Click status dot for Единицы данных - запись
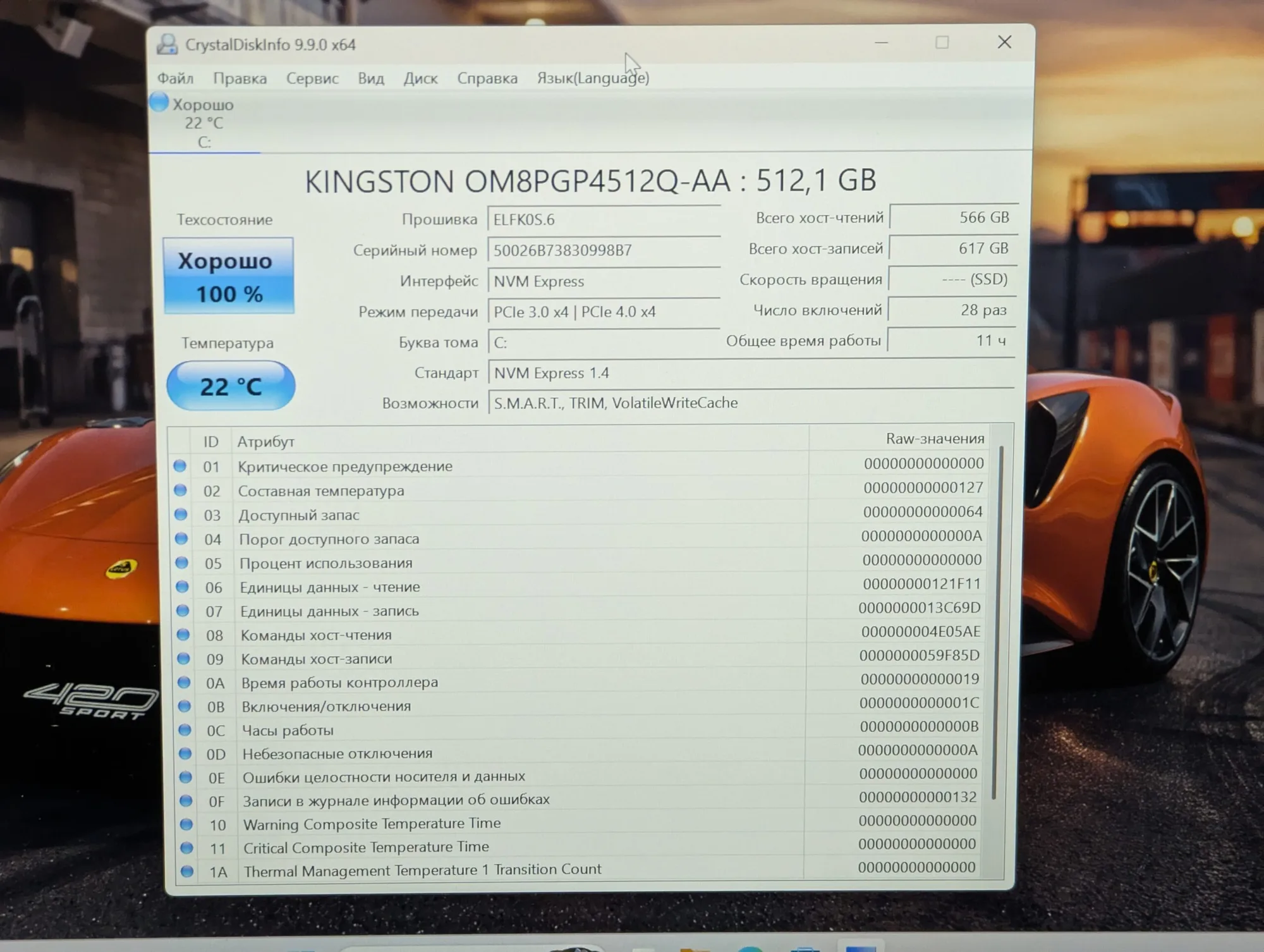The width and height of the screenshot is (1264, 952). tap(183, 611)
